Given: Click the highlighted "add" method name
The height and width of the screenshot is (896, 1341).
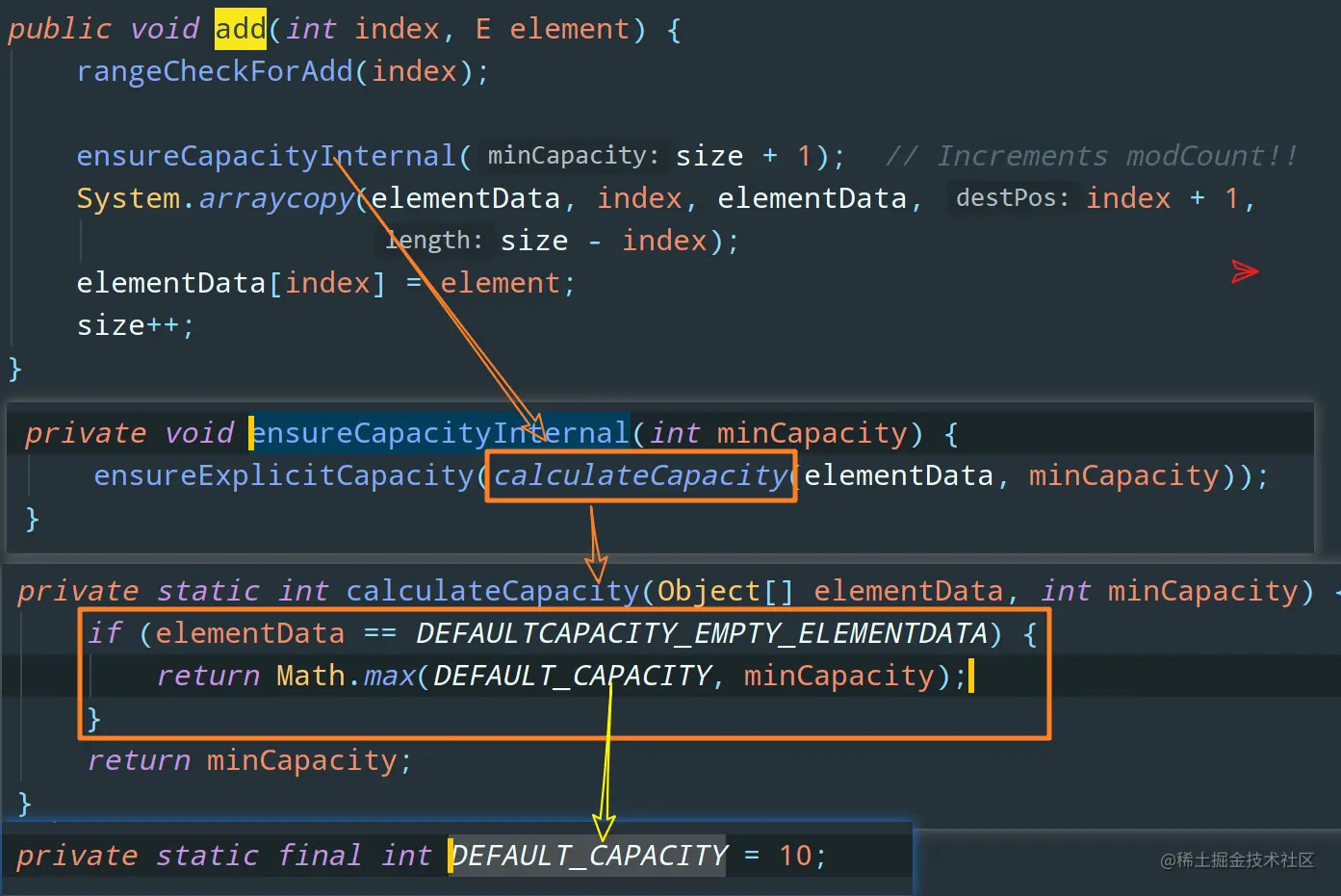Looking at the screenshot, I should [240, 29].
